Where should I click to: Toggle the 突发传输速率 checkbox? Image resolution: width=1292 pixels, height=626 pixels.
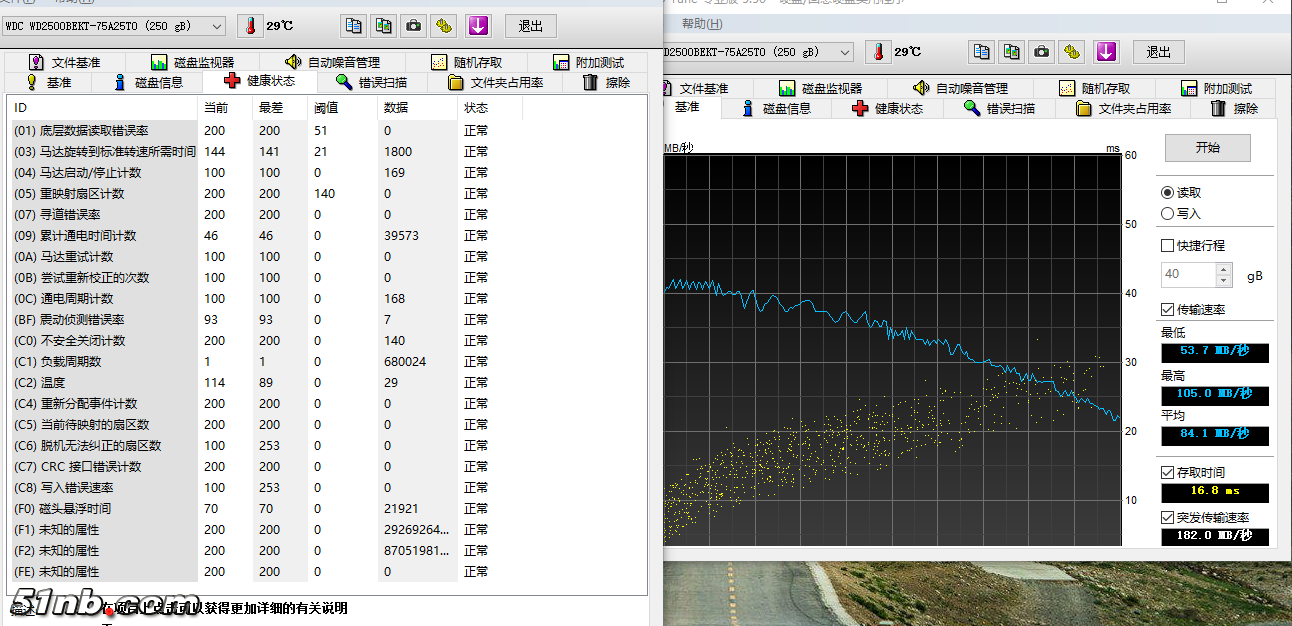(1167, 517)
